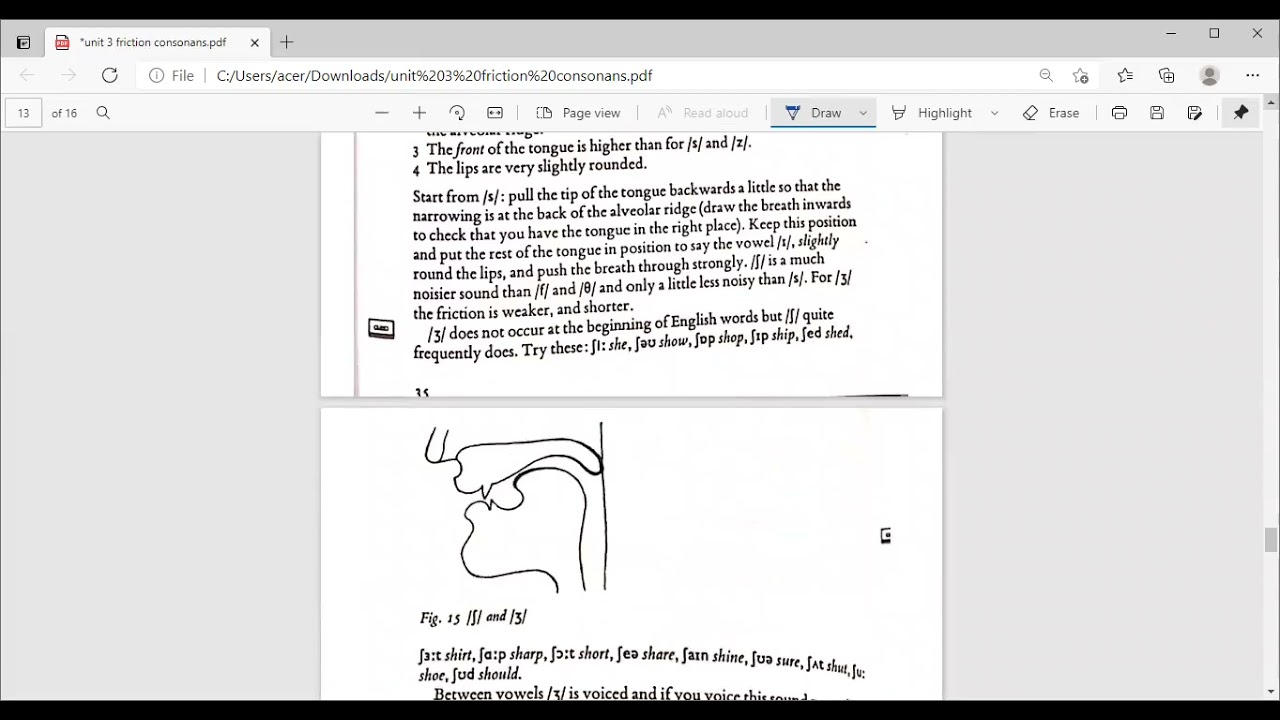Click the scroll up arrow

(x=1271, y=102)
